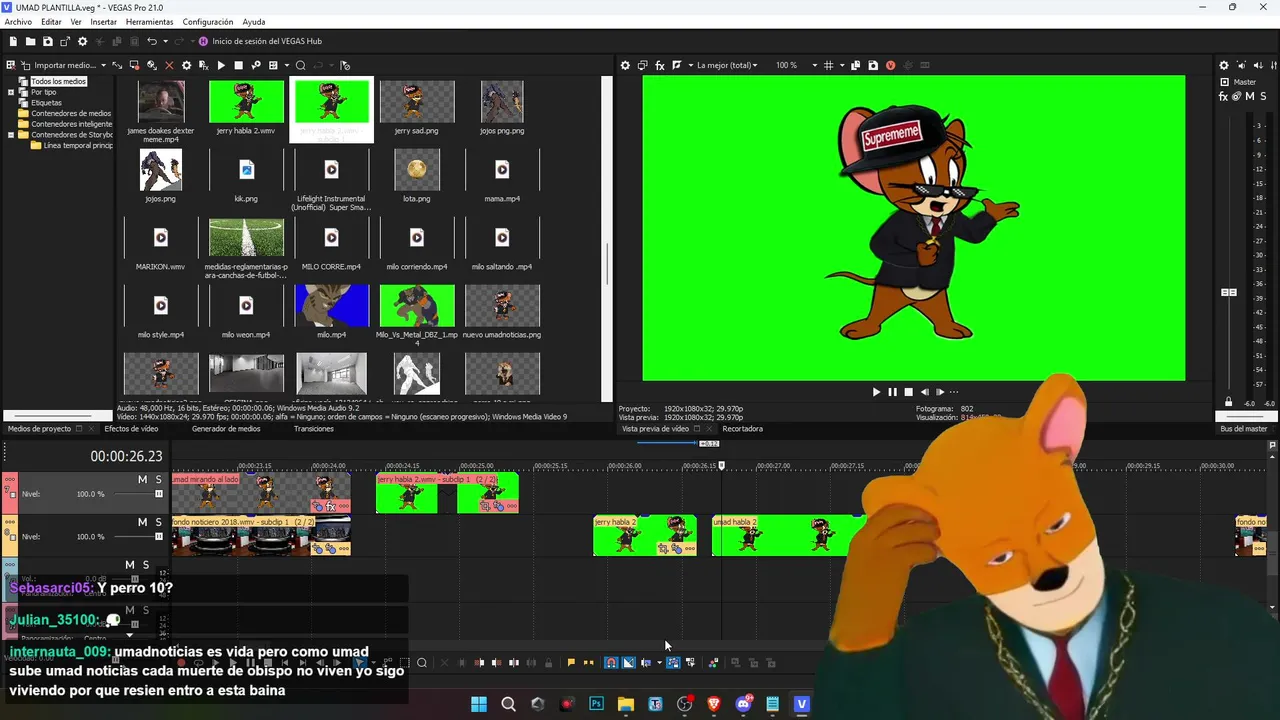
Task: Open Photoshop from the taskbar
Action: click(597, 704)
